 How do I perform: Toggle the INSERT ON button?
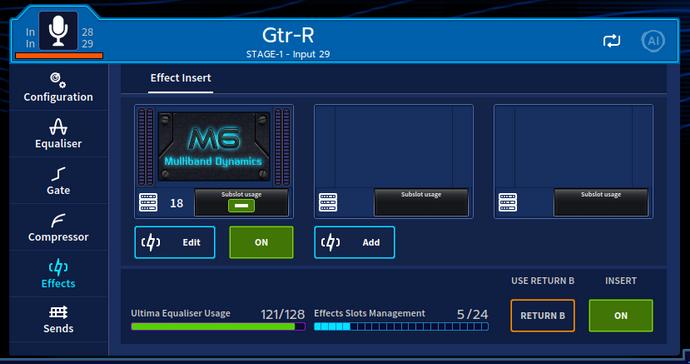(621, 316)
